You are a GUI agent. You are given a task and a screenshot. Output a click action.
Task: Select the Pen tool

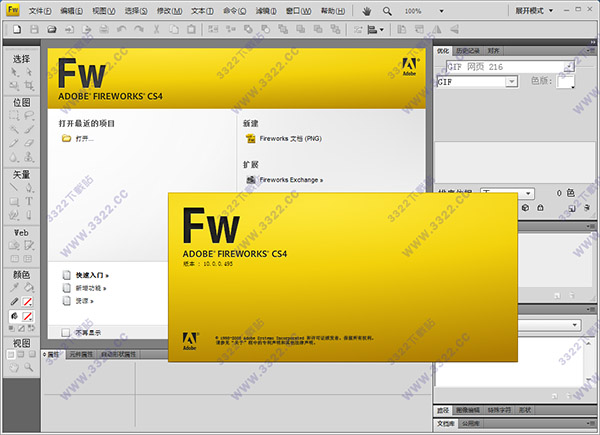coord(29,187)
